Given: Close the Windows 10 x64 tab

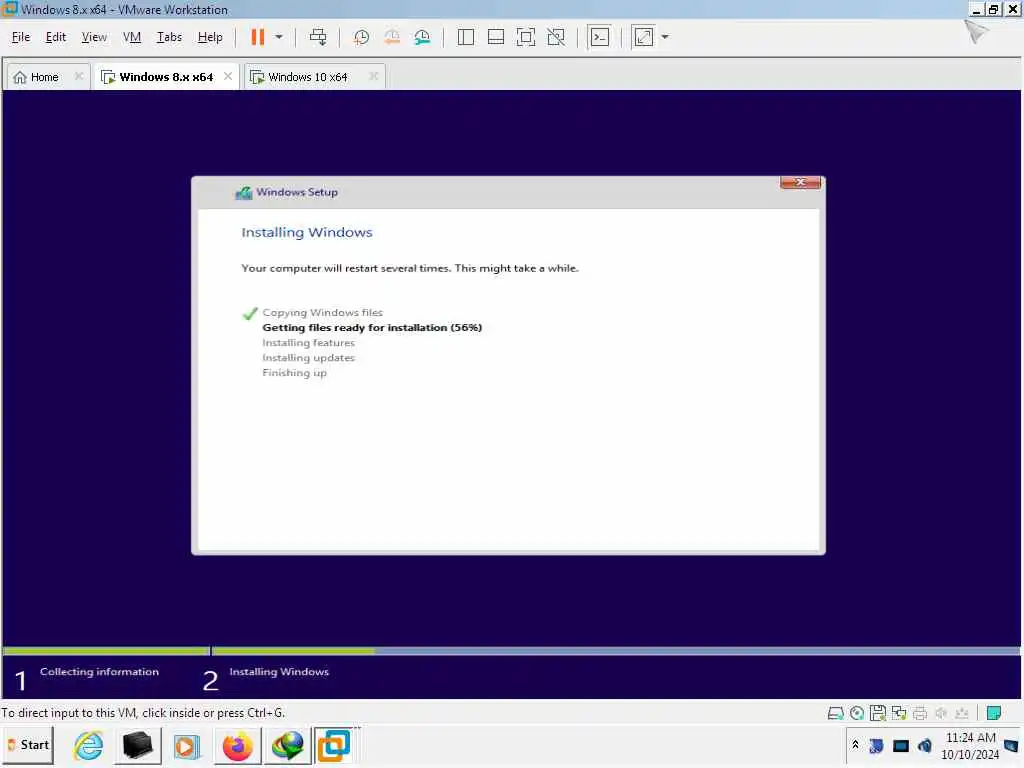Looking at the screenshot, I should (x=374, y=76).
